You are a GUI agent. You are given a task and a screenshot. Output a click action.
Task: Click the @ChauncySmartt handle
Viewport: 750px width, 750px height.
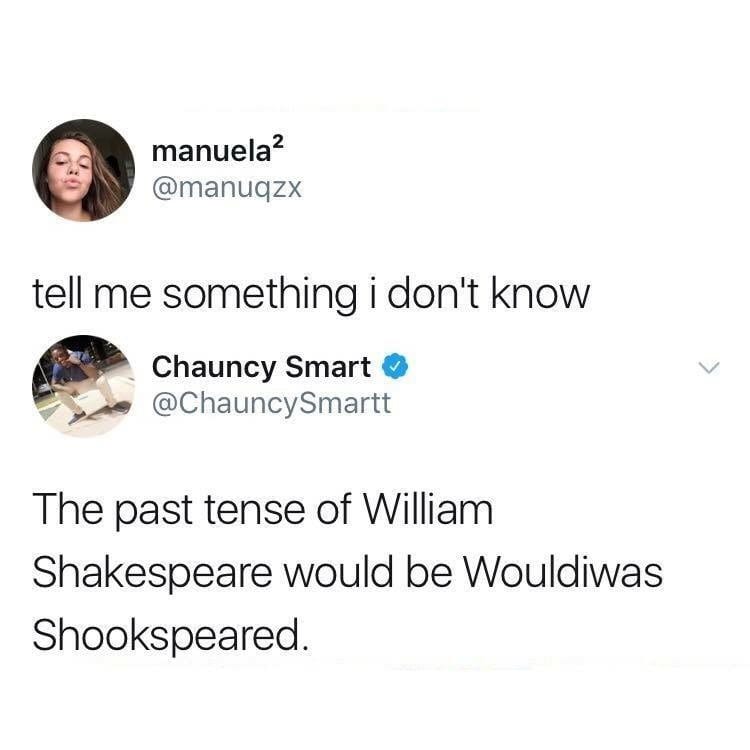click(x=271, y=404)
